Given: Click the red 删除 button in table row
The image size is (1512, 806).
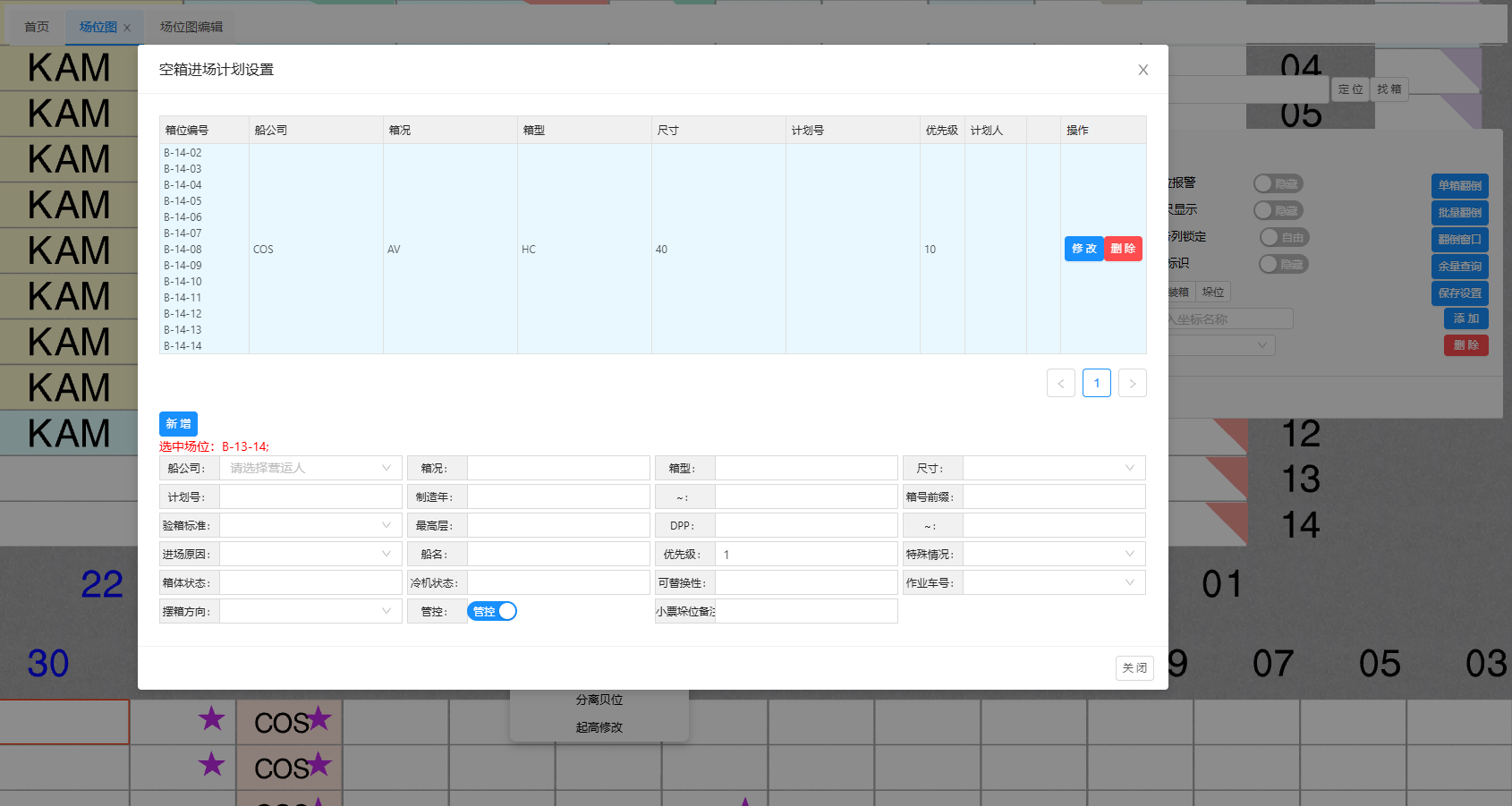Looking at the screenshot, I should 1123,249.
